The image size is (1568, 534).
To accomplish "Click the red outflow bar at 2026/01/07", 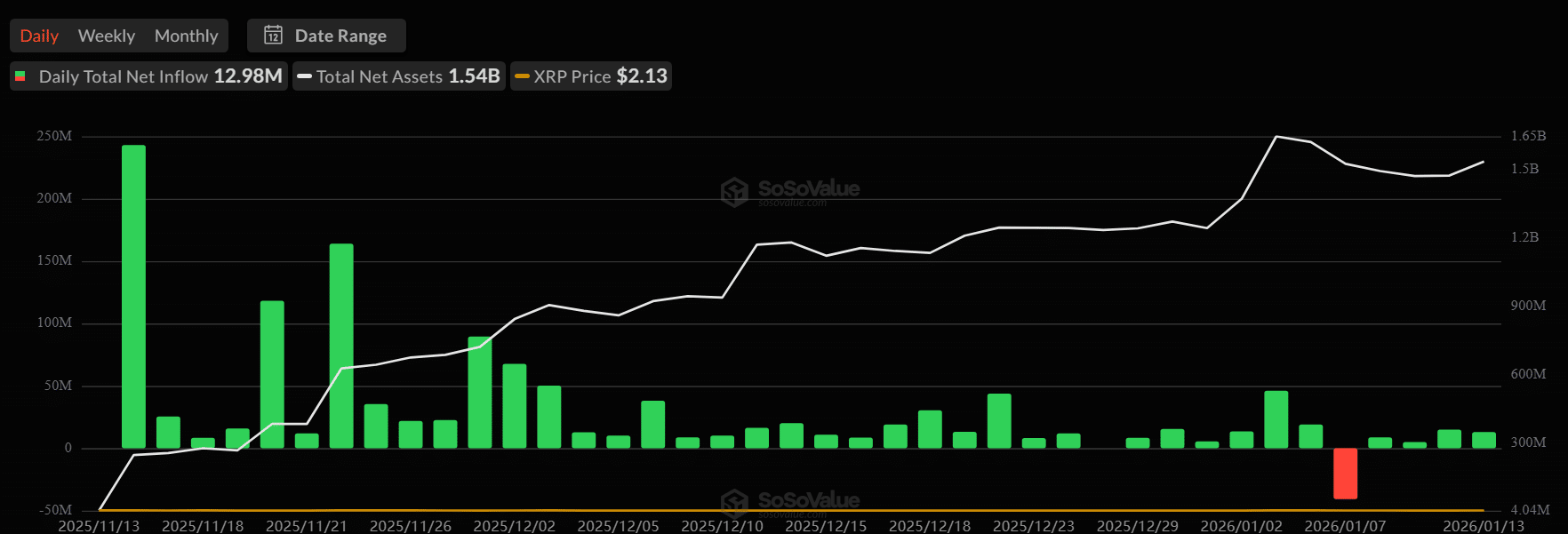I will 1345,473.
